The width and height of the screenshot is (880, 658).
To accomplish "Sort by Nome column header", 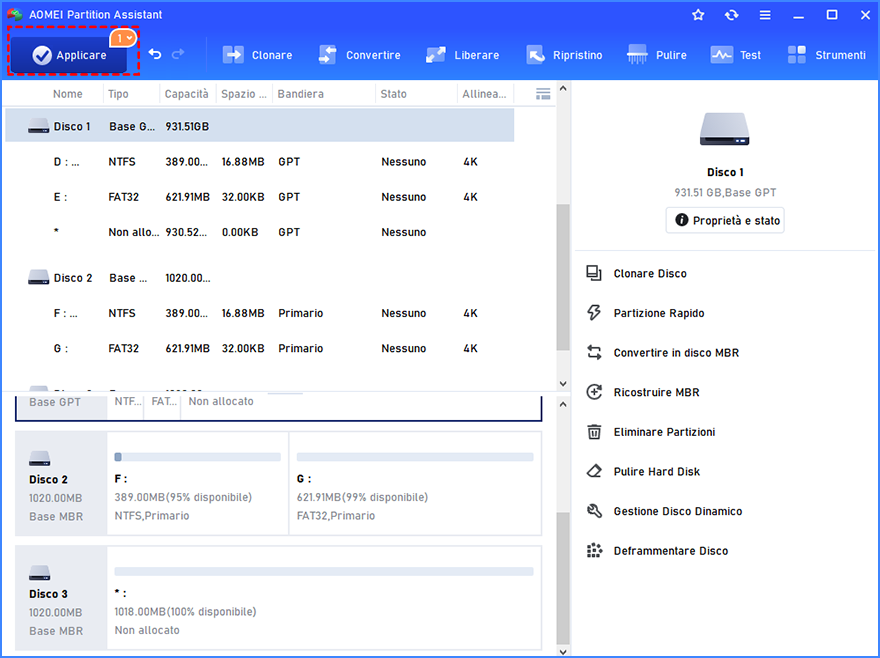I will (x=68, y=94).
